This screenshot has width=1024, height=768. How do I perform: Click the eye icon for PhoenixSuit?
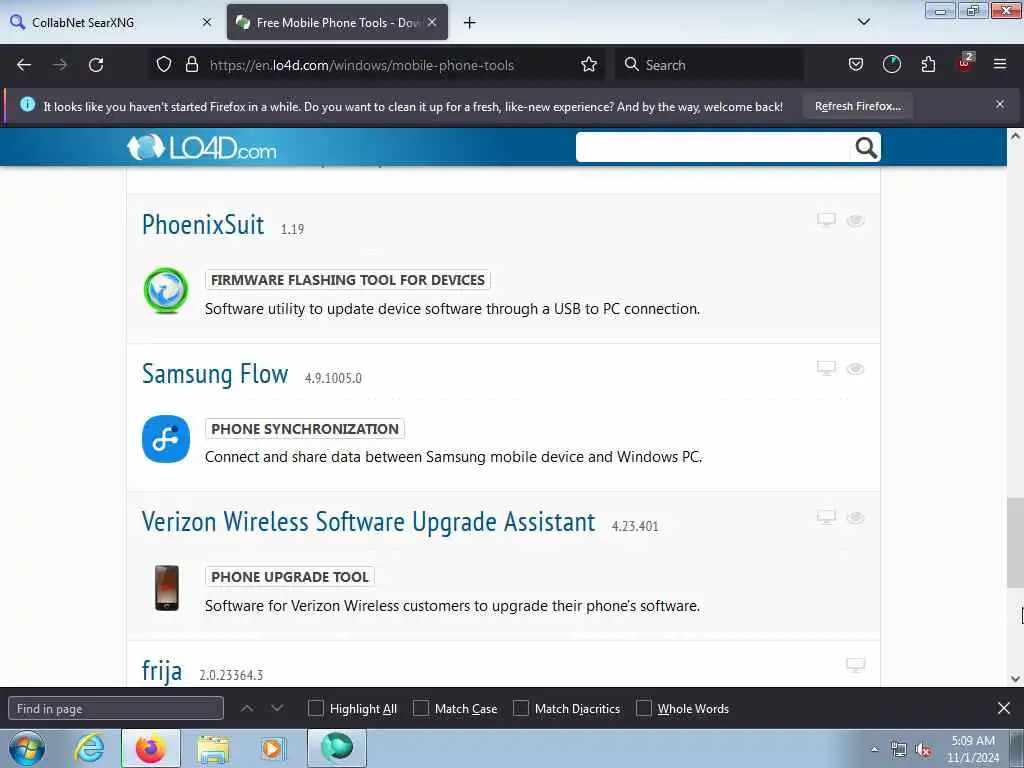(856, 221)
